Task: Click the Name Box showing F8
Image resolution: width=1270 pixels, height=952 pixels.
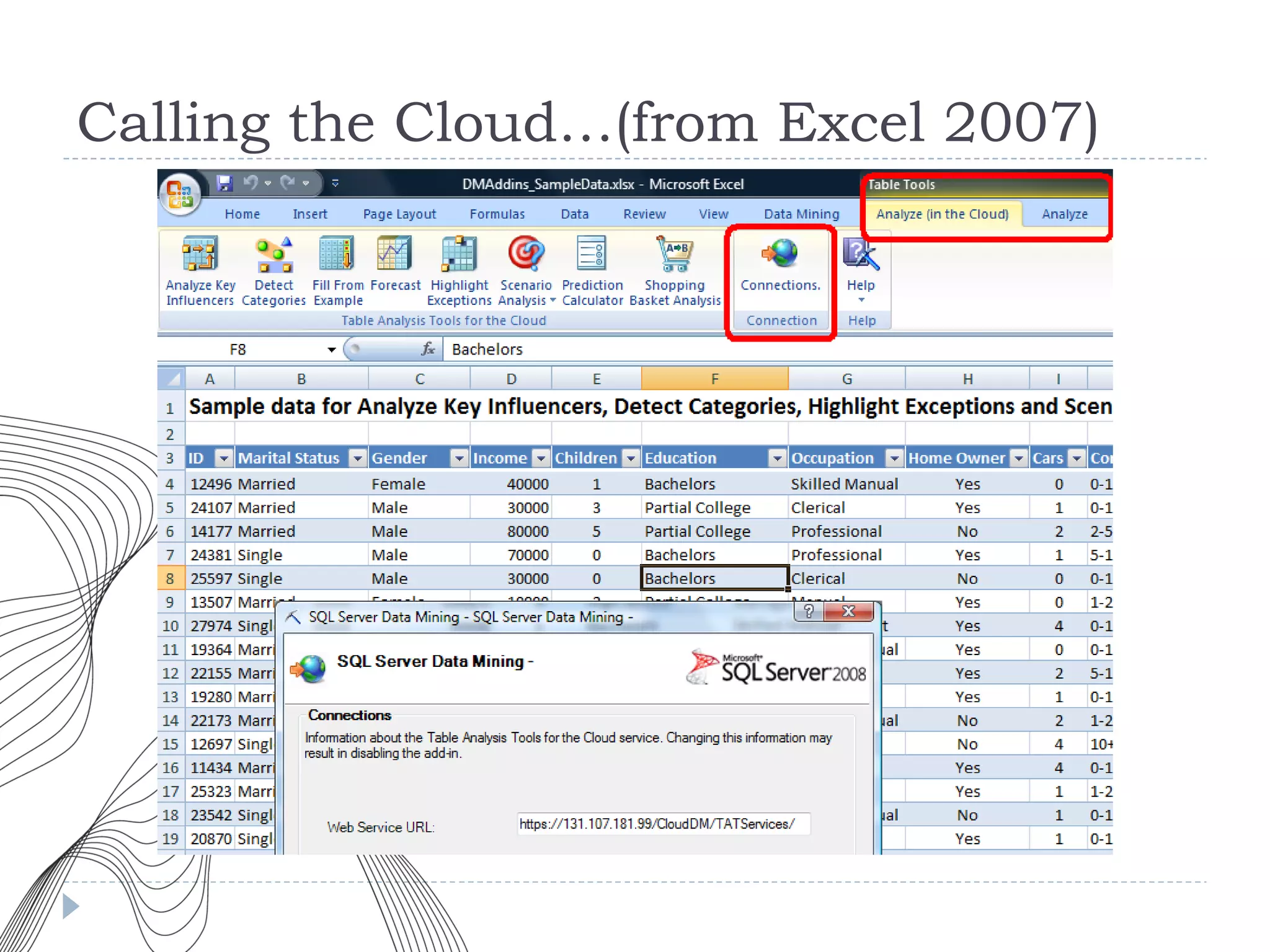Action: pyautogui.click(x=242, y=350)
